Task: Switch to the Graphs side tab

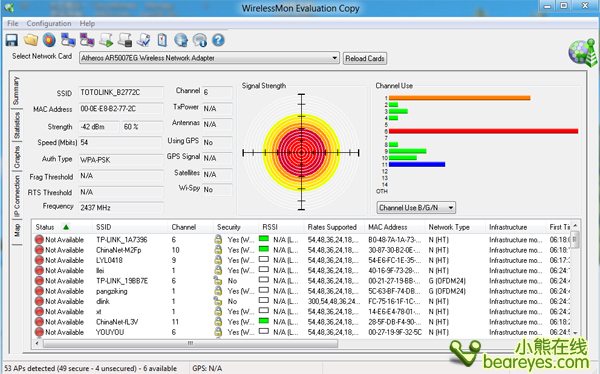Action: pyautogui.click(x=17, y=157)
